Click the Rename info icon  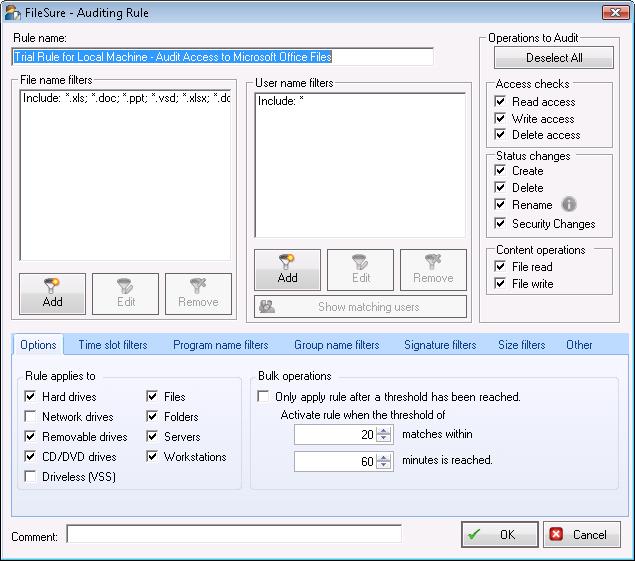click(569, 205)
